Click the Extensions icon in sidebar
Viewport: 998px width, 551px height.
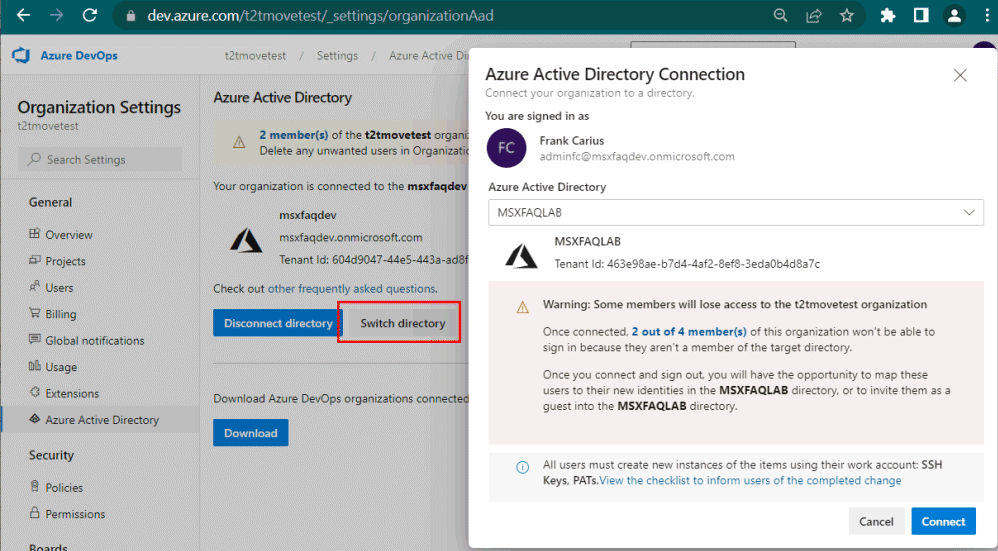tap(34, 393)
